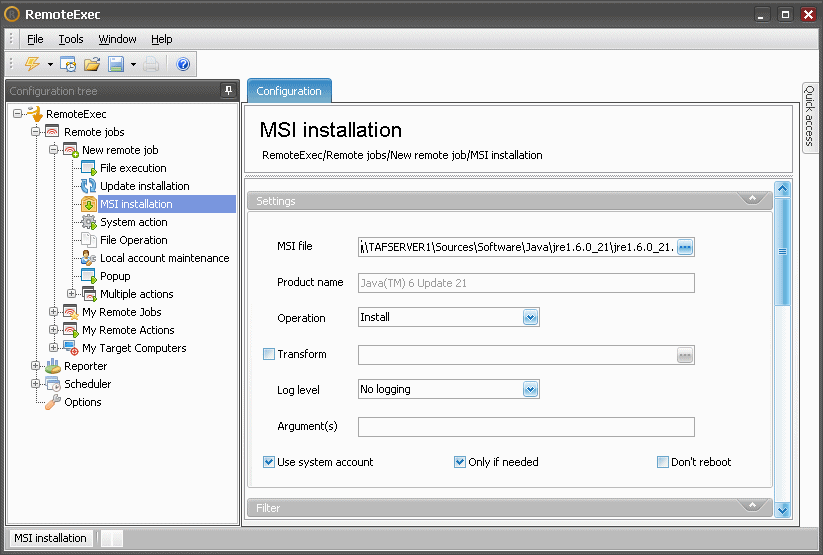Click the Options wrench icon
823x555 pixels.
pos(52,402)
